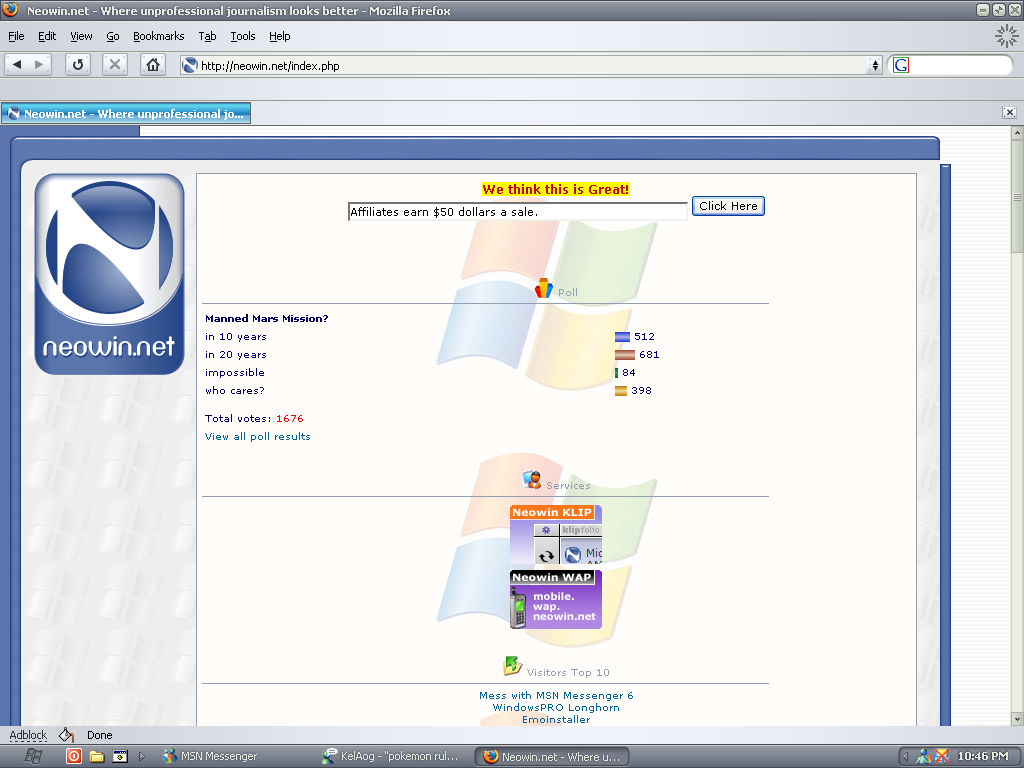Click the Poll section icon
Viewport: 1024px width, 768px height.
(x=543, y=288)
